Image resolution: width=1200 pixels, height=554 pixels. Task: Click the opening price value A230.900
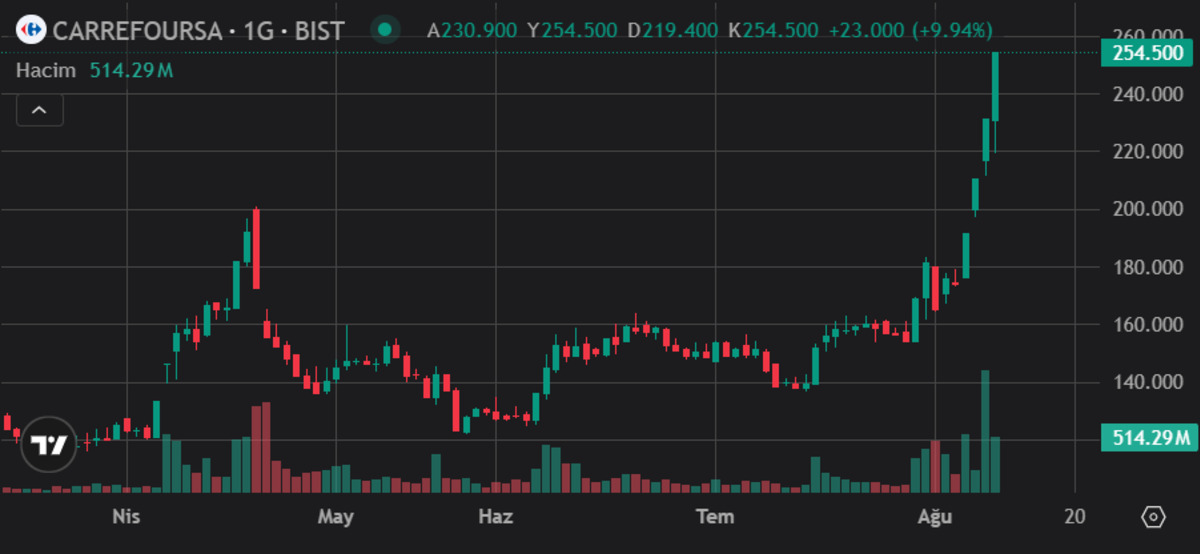472,30
